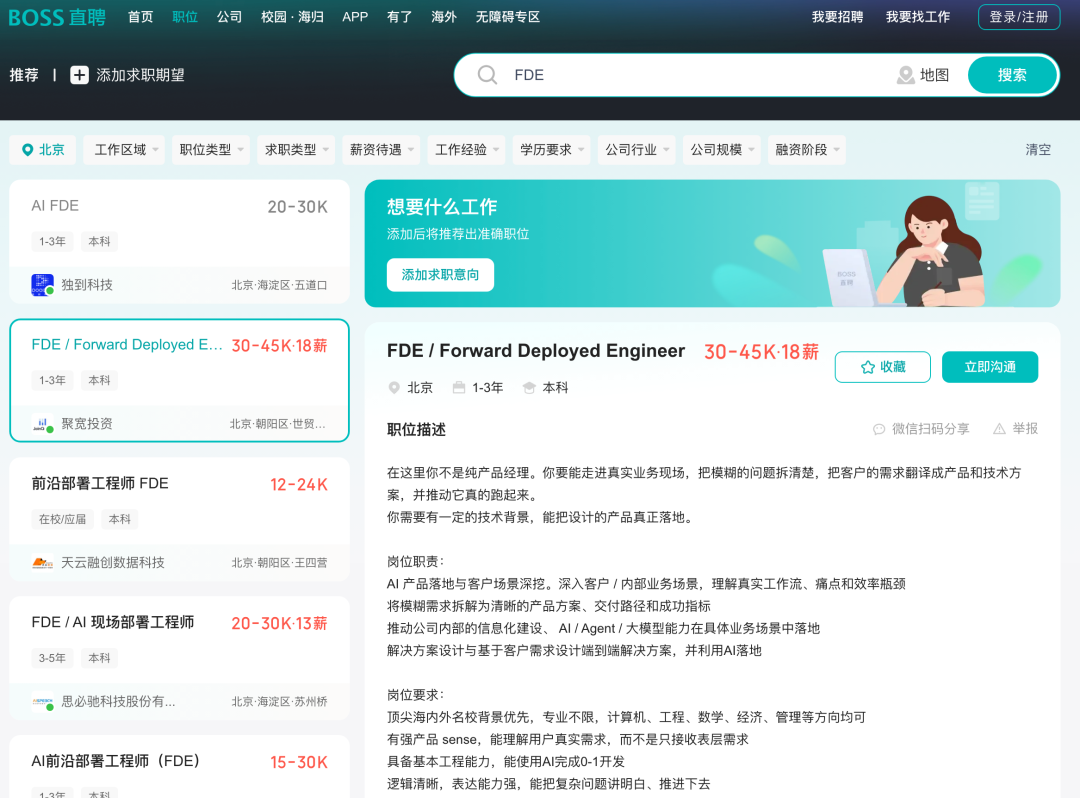
Task: Open the 工作经验 dropdown
Action: [x=466, y=149]
